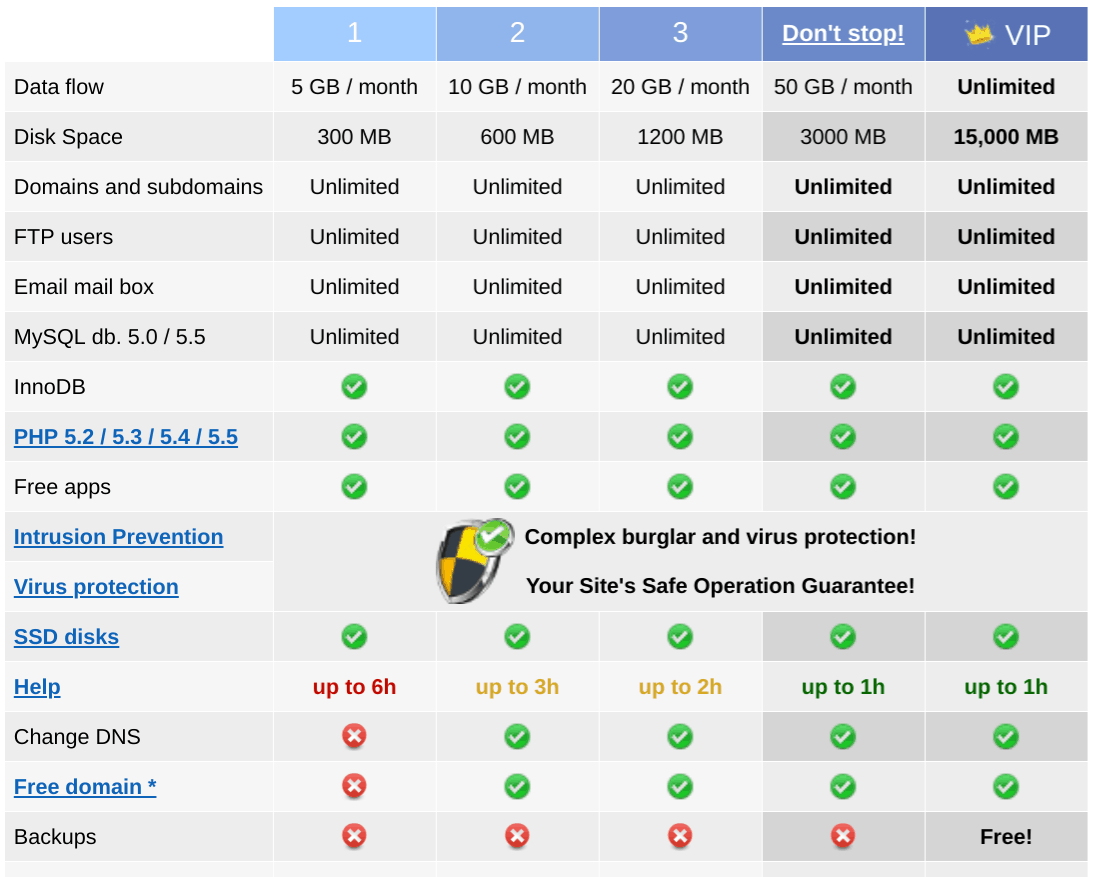Click the SSD disks checkmark under VIP
Viewport: 1099px width, 877px height.
(x=1006, y=637)
